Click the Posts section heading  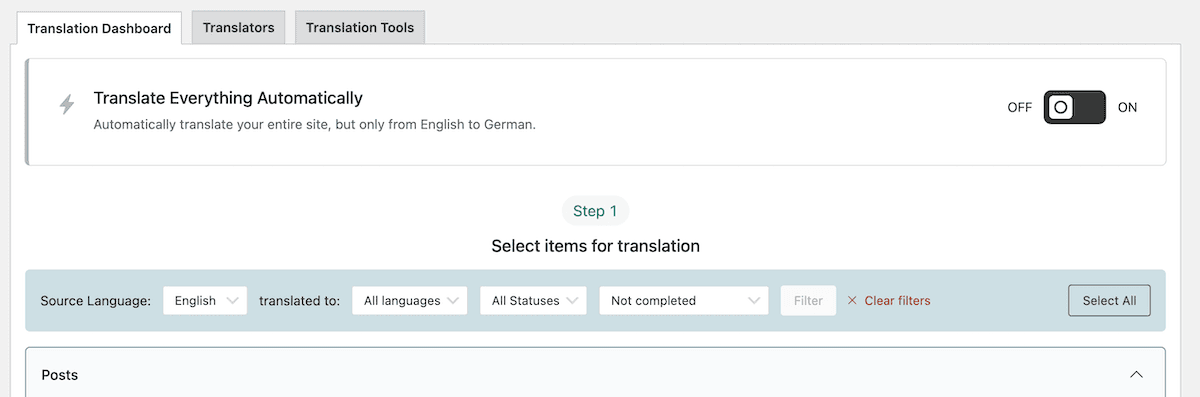[60, 374]
